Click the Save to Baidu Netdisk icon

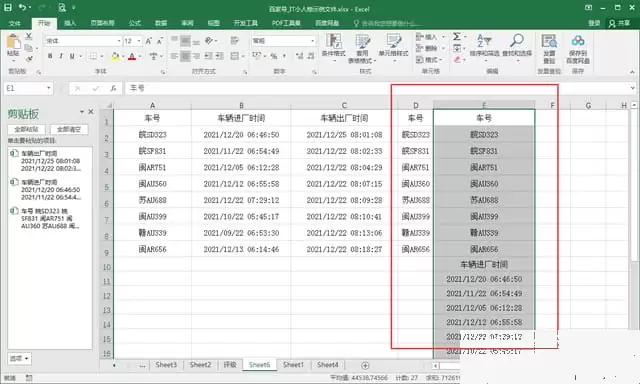(x=578, y=41)
